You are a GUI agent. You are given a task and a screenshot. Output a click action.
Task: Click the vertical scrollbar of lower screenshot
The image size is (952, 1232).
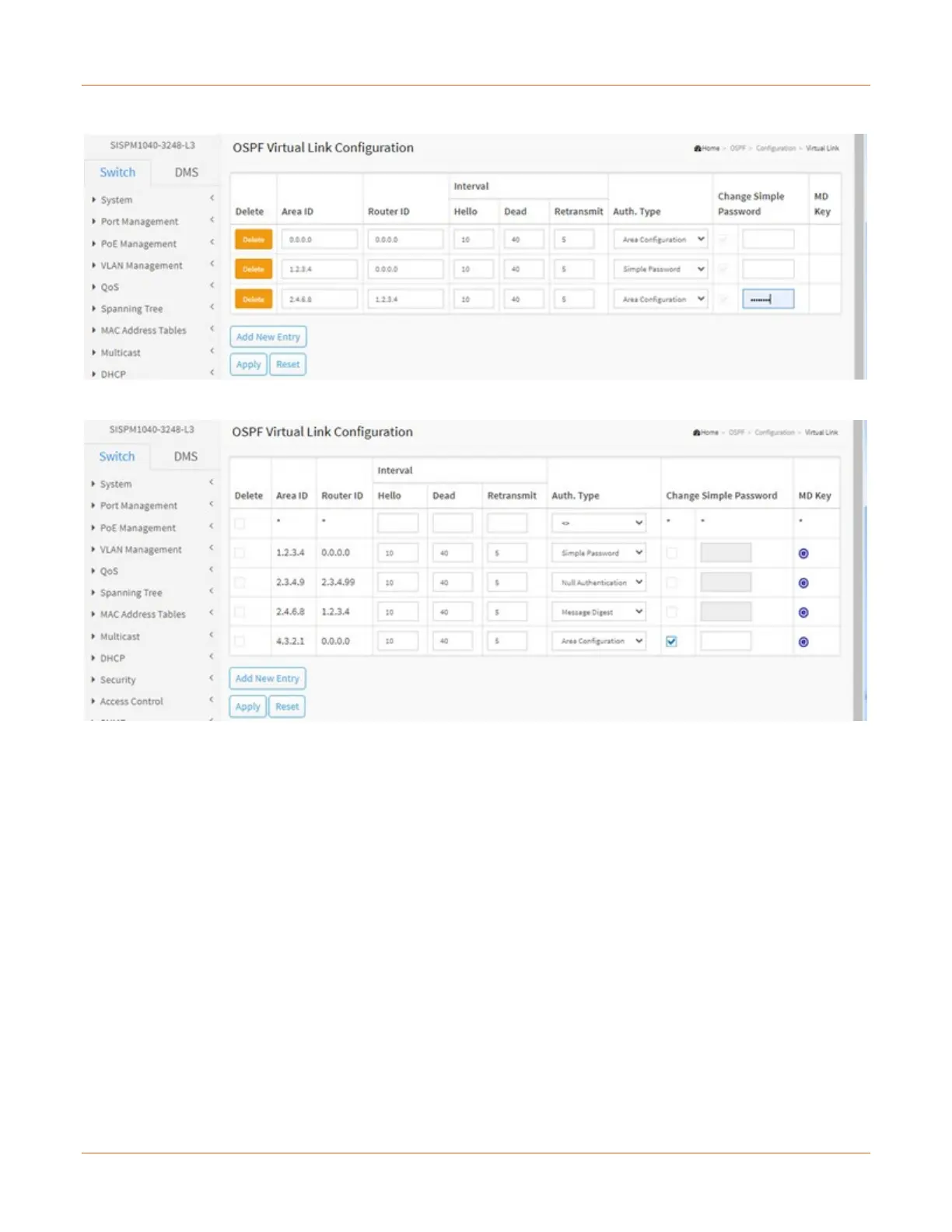859,570
